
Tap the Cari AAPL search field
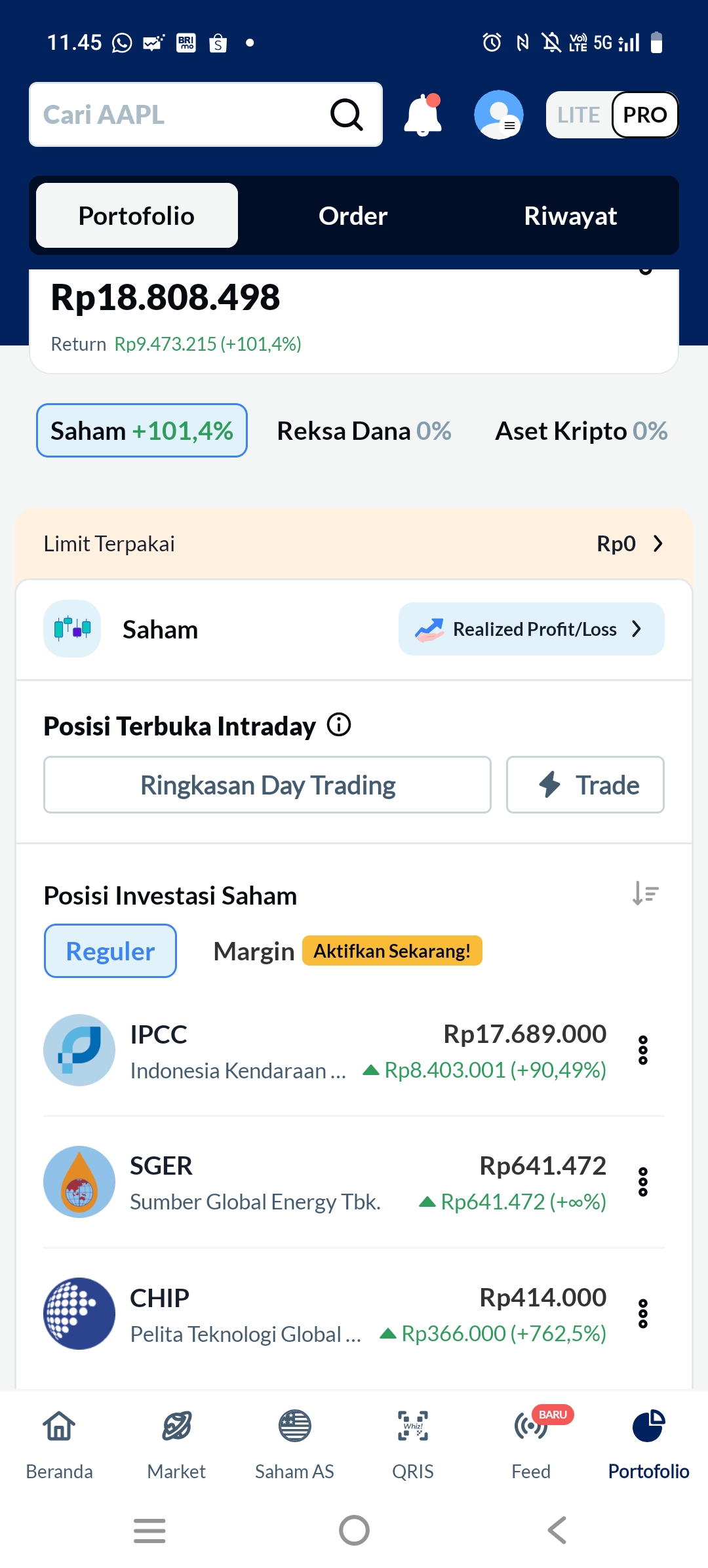tap(177, 115)
